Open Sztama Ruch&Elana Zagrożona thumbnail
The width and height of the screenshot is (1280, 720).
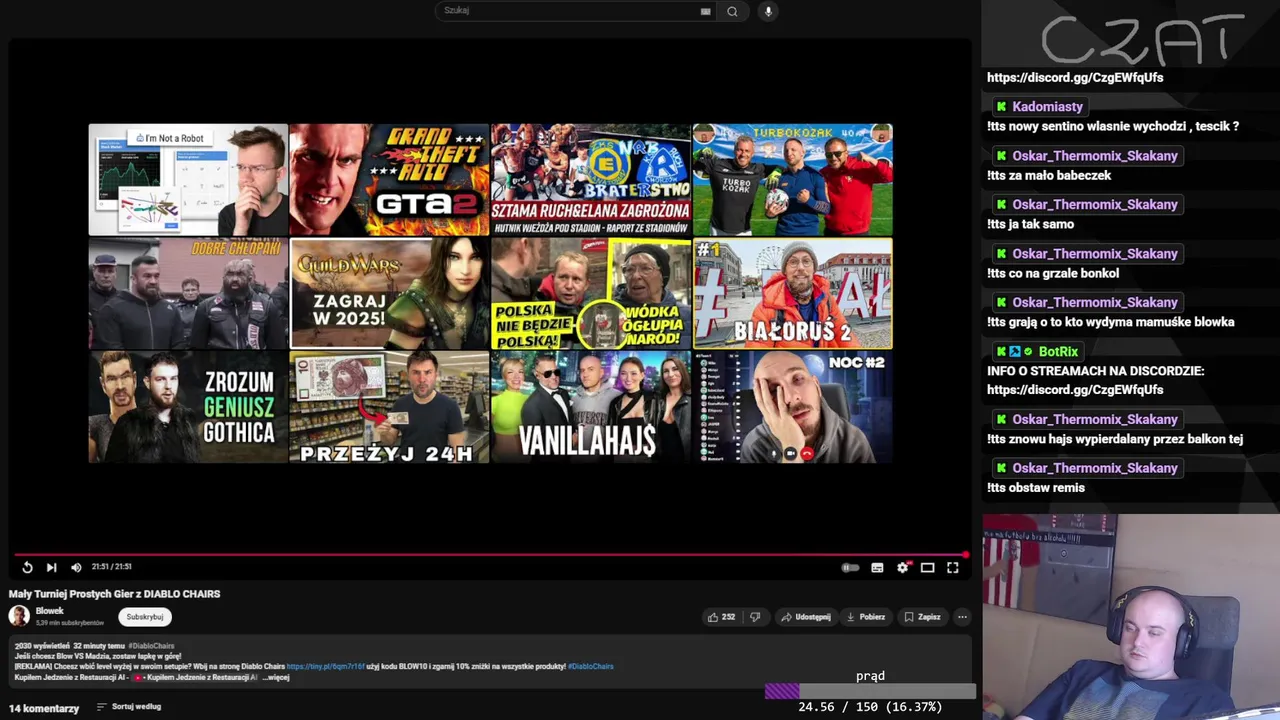[590, 180]
